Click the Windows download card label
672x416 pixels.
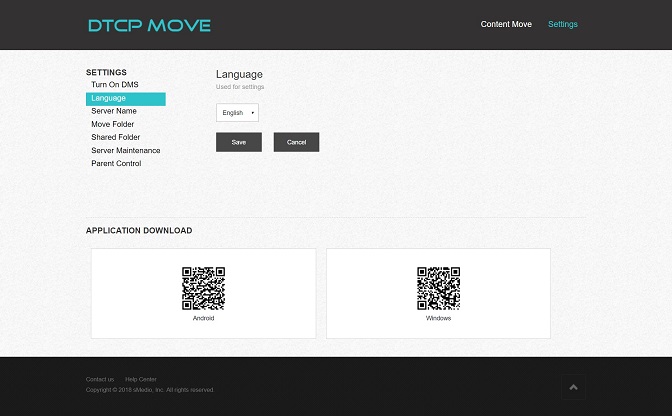(x=438, y=318)
